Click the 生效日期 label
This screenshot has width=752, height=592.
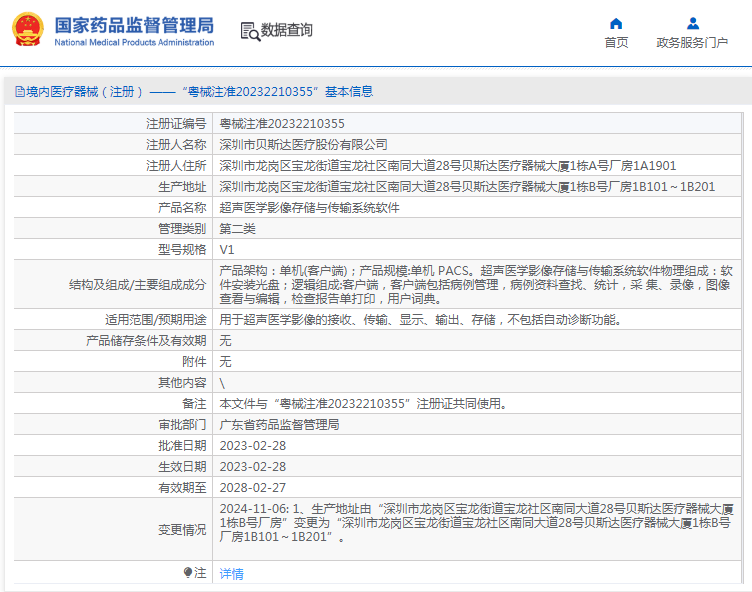[x=182, y=467]
